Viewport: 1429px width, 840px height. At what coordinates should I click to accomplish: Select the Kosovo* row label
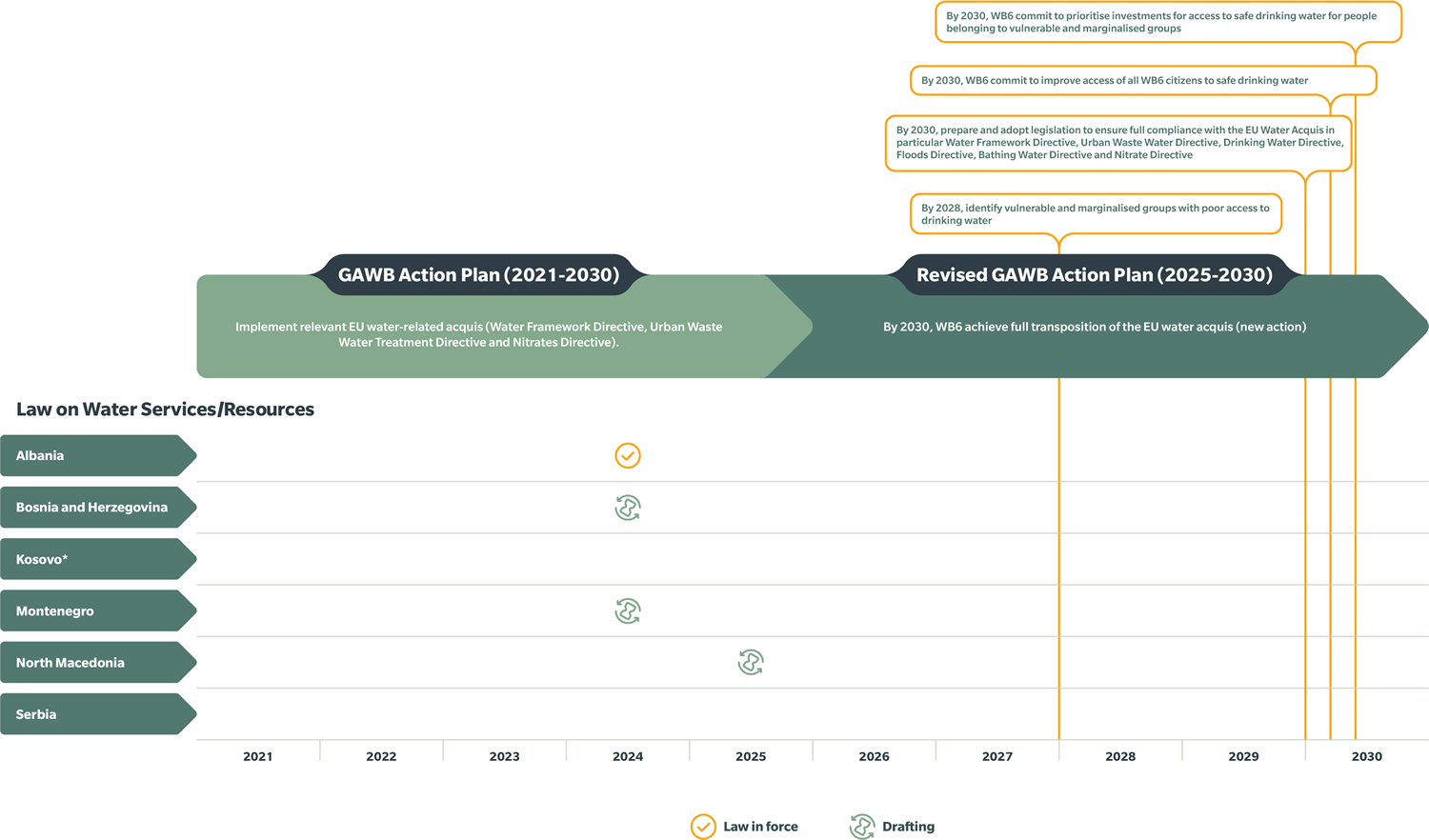point(98,559)
